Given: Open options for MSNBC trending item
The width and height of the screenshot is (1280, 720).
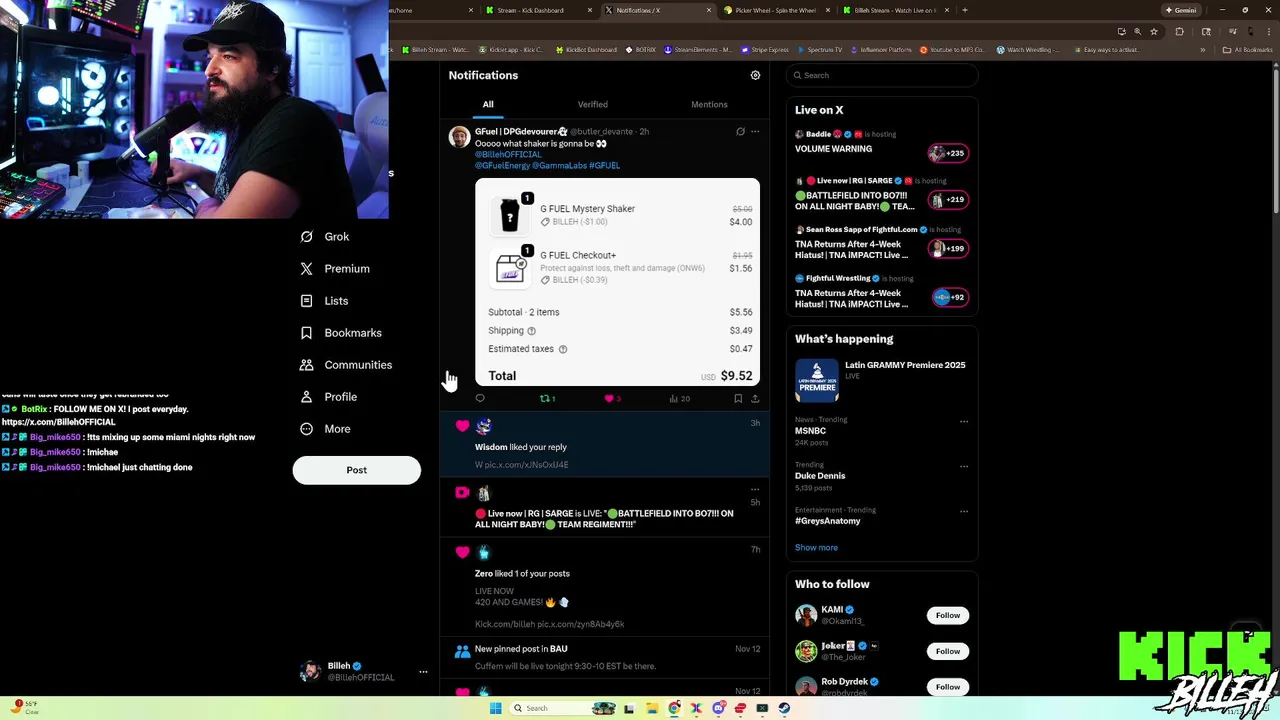Looking at the screenshot, I should [964, 421].
